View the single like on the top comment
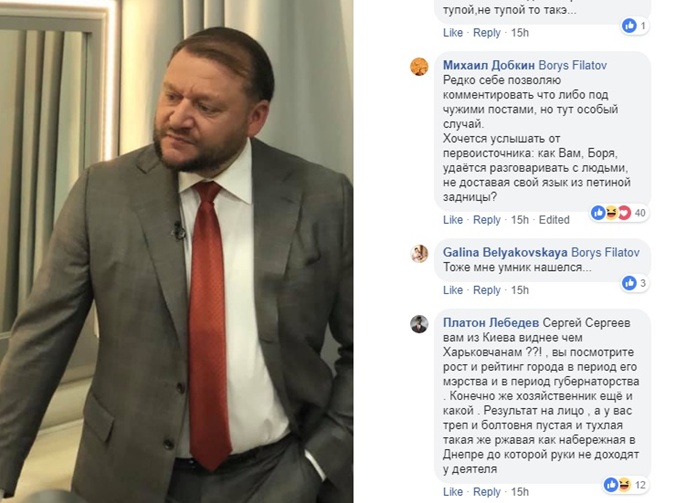The width and height of the screenshot is (675, 503). tap(635, 26)
